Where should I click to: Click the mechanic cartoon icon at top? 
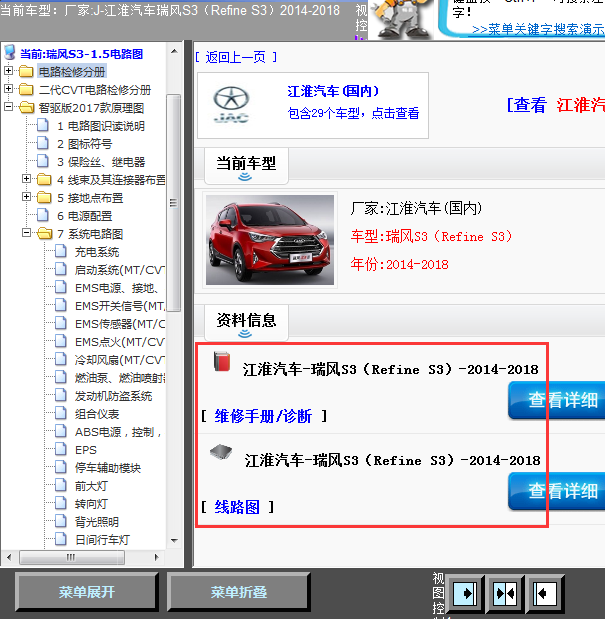tap(405, 18)
